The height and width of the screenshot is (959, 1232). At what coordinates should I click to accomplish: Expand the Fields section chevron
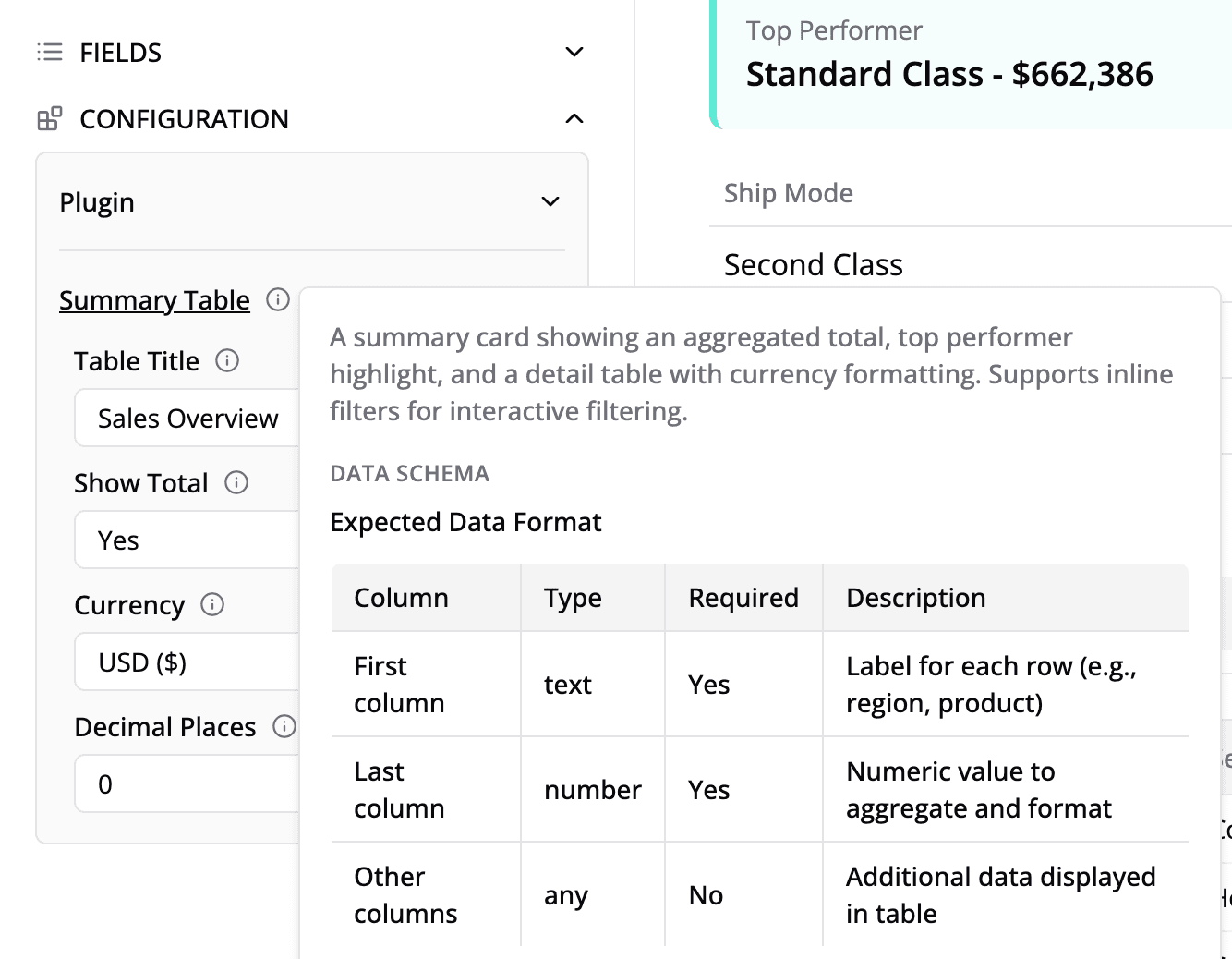tap(574, 53)
